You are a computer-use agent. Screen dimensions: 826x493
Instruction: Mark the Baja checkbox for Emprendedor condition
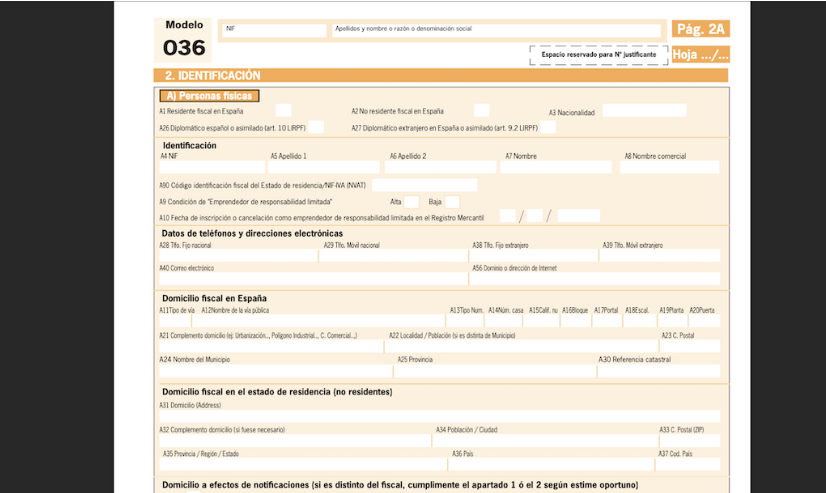click(451, 201)
